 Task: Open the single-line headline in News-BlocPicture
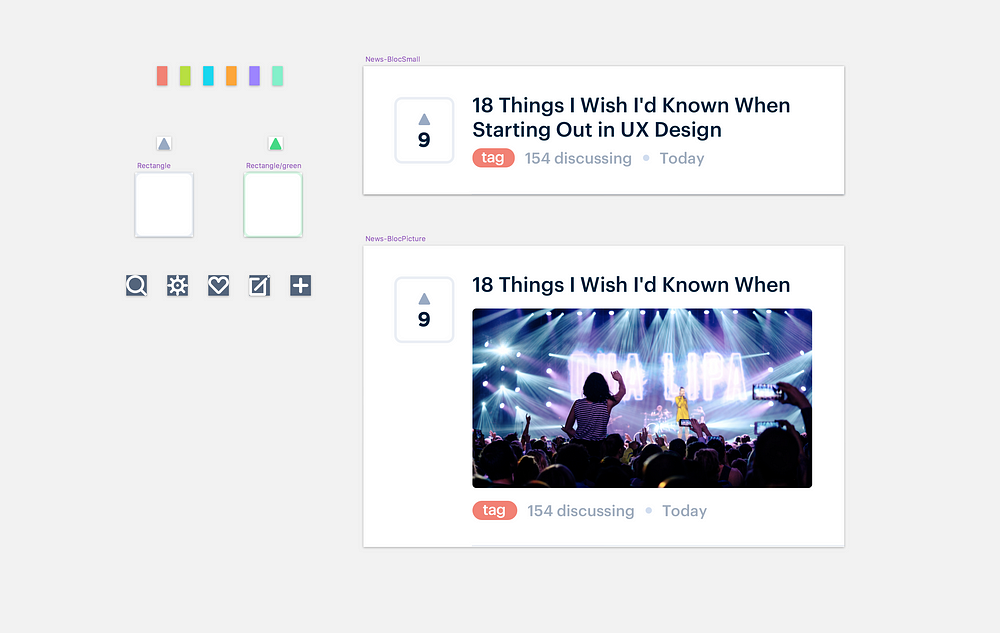[631, 285]
